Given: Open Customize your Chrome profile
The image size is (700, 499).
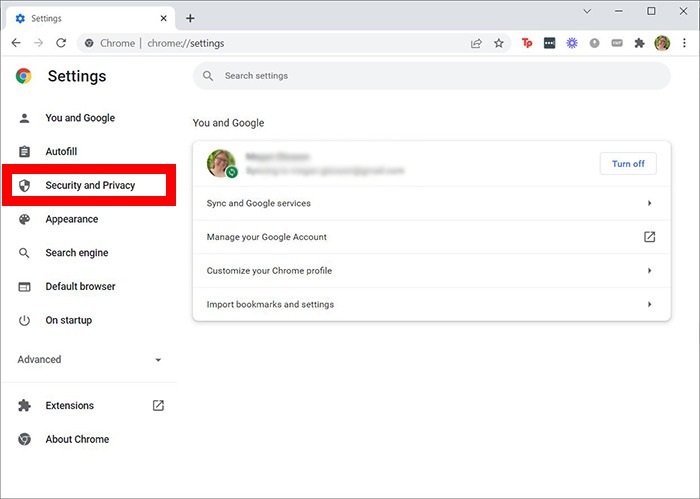Looking at the screenshot, I should (x=432, y=270).
